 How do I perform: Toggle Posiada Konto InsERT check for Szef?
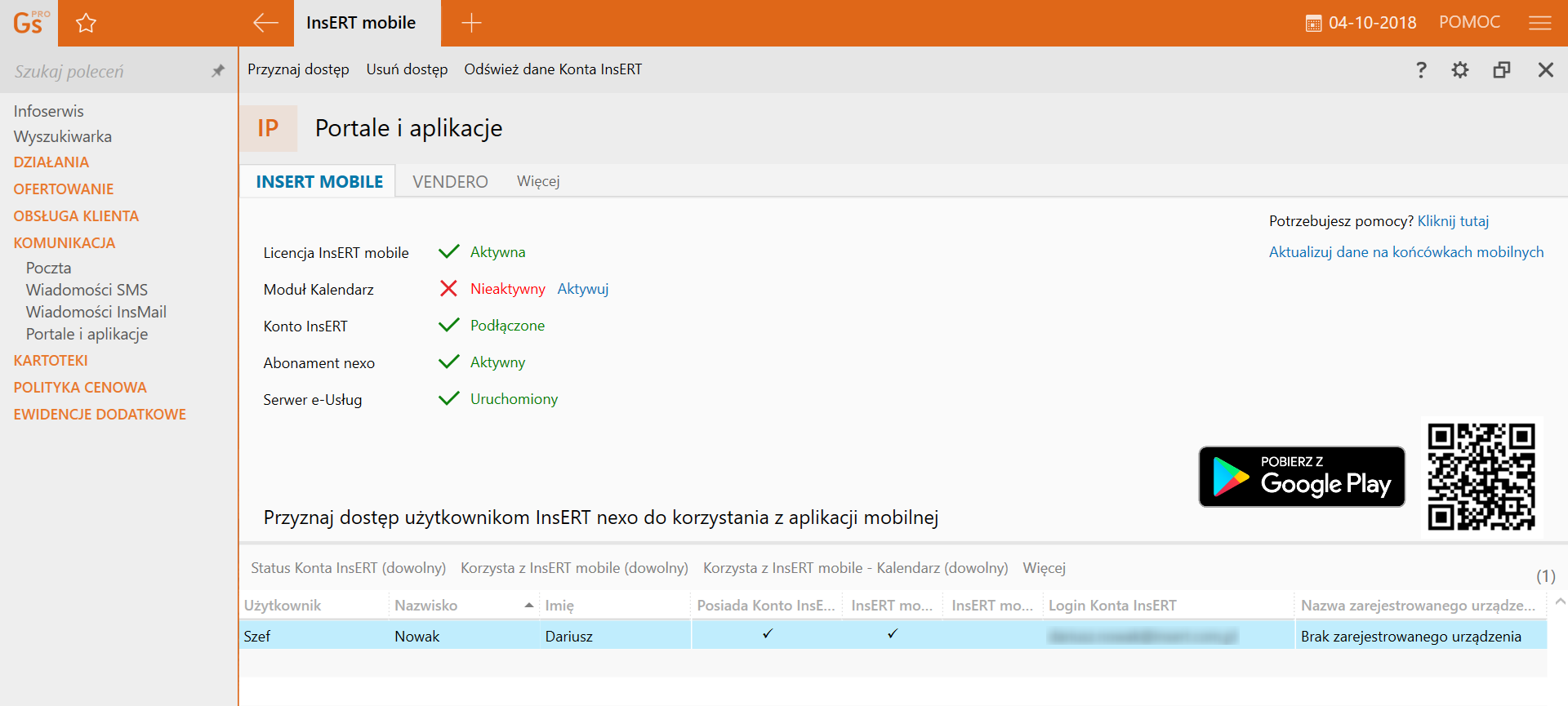pyautogui.click(x=767, y=634)
